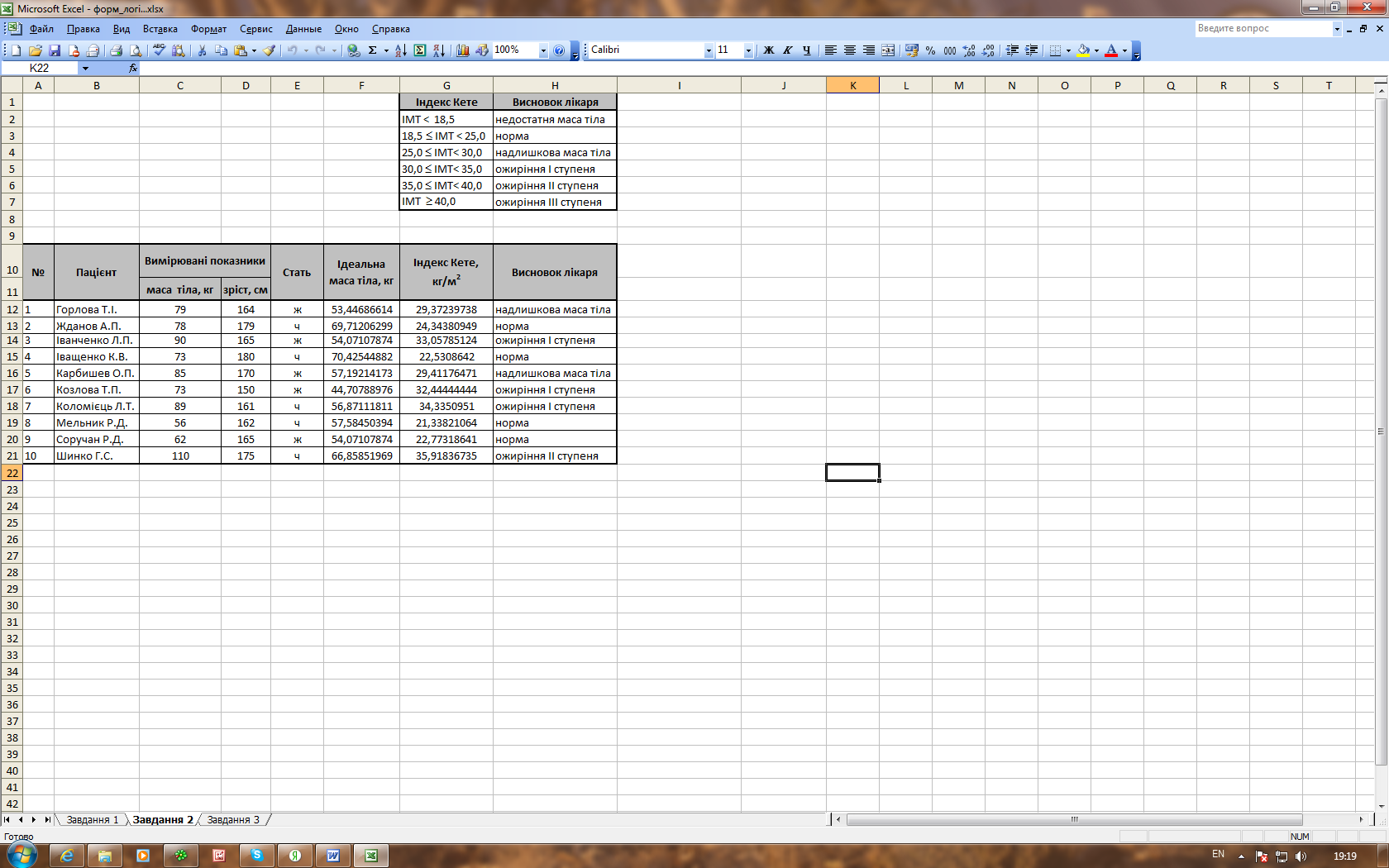Align text left

coord(831,50)
